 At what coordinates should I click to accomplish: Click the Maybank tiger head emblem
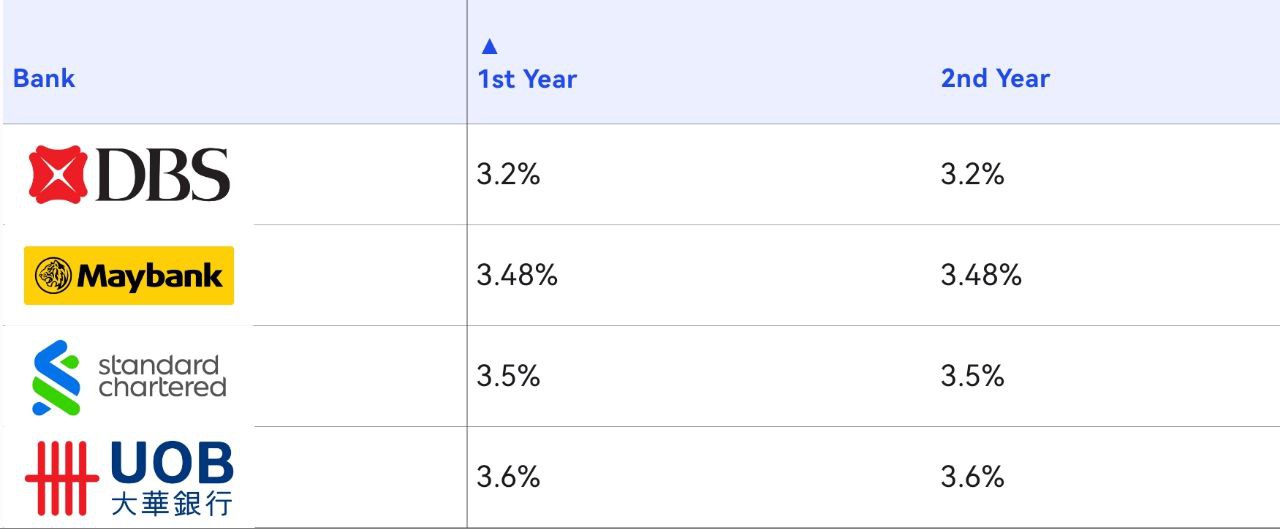click(53, 275)
